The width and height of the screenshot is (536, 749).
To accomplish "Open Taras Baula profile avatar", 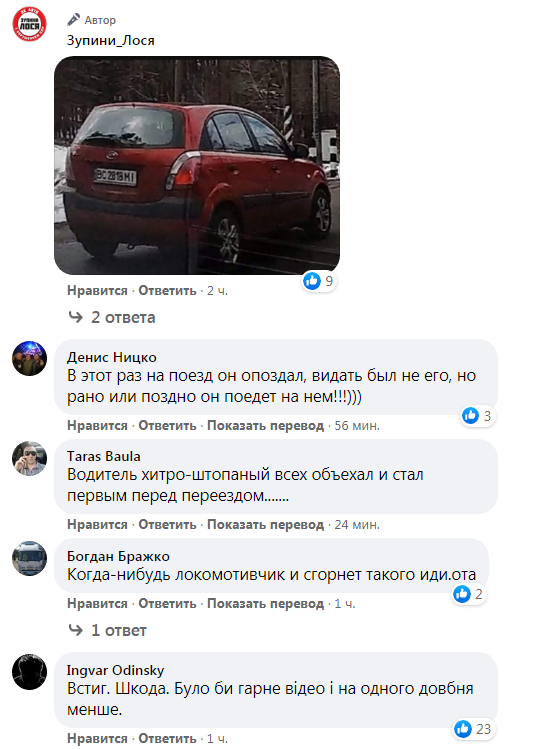I will click(x=29, y=458).
